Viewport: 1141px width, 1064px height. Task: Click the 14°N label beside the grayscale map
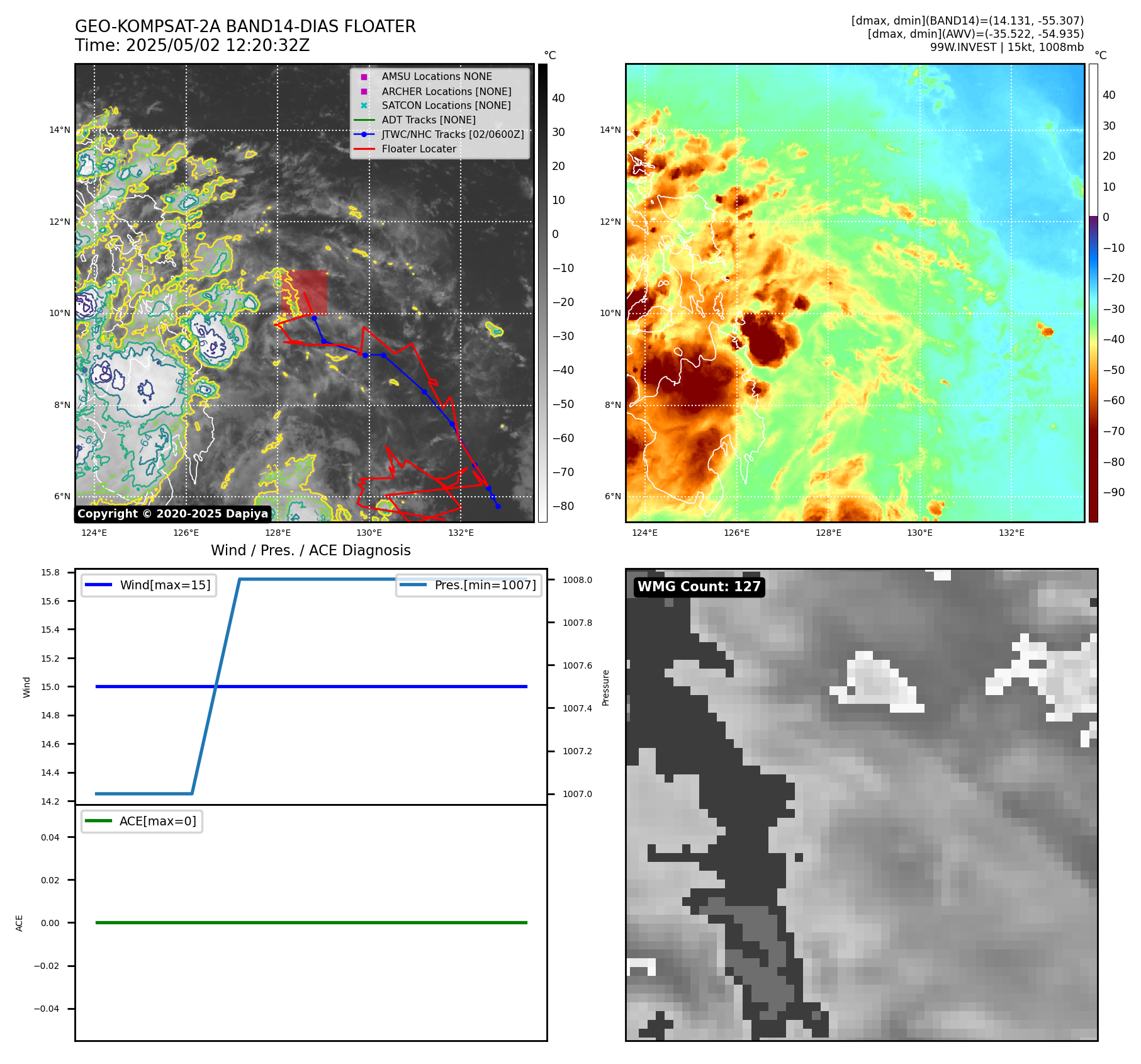[x=60, y=130]
